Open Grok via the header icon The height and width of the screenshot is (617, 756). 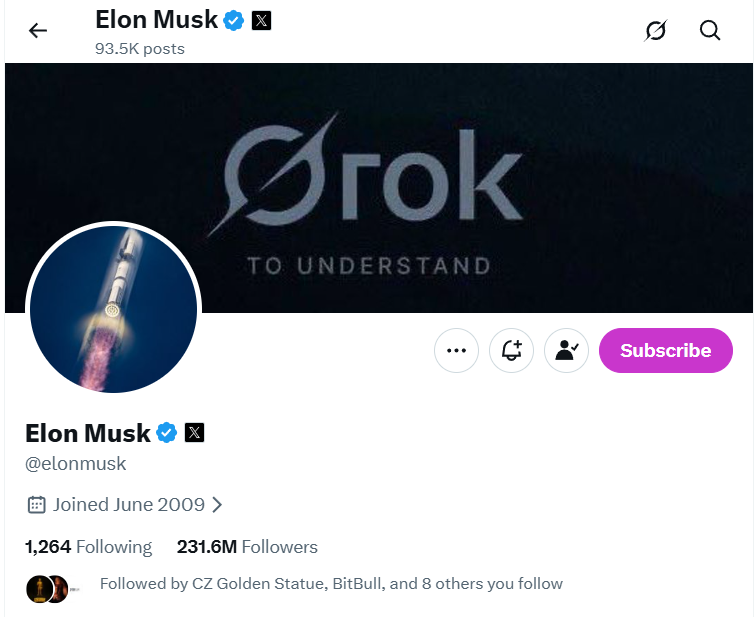click(x=655, y=31)
